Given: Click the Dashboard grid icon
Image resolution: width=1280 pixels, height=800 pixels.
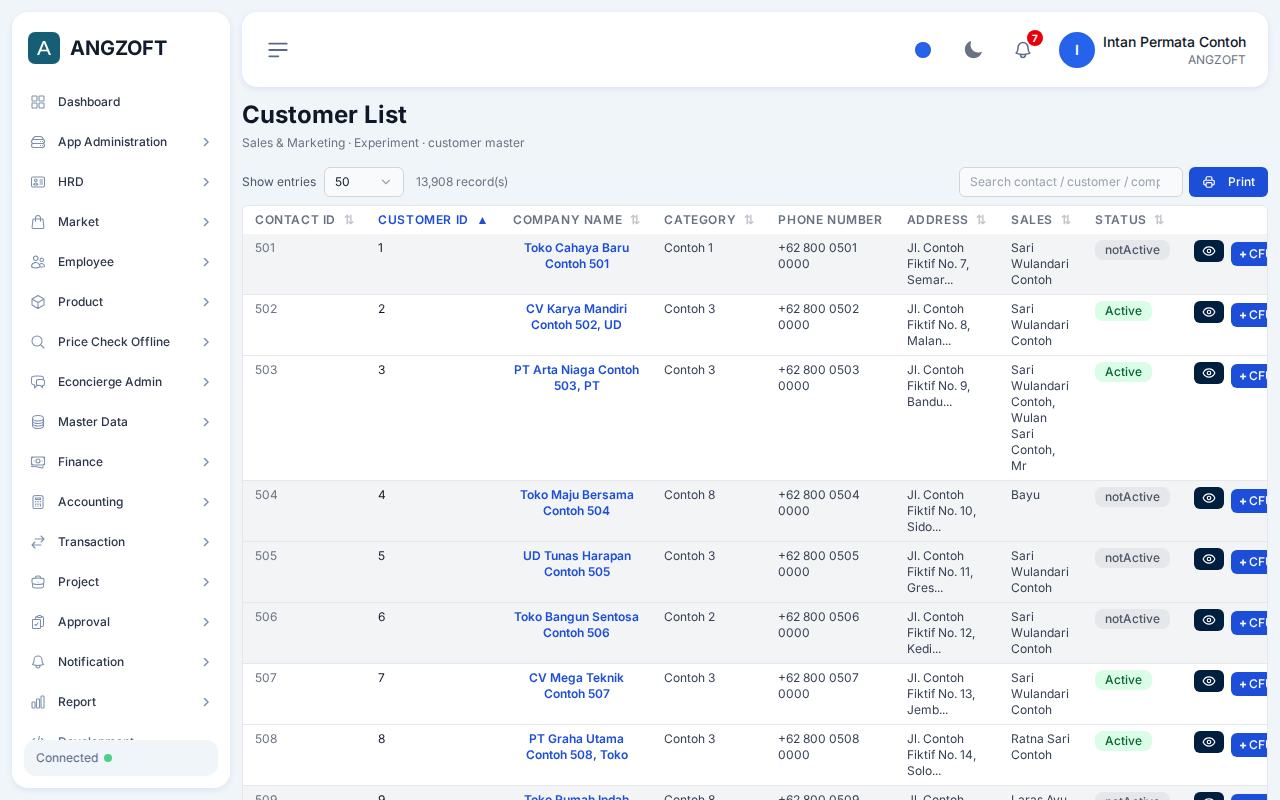Looking at the screenshot, I should click(38, 102).
